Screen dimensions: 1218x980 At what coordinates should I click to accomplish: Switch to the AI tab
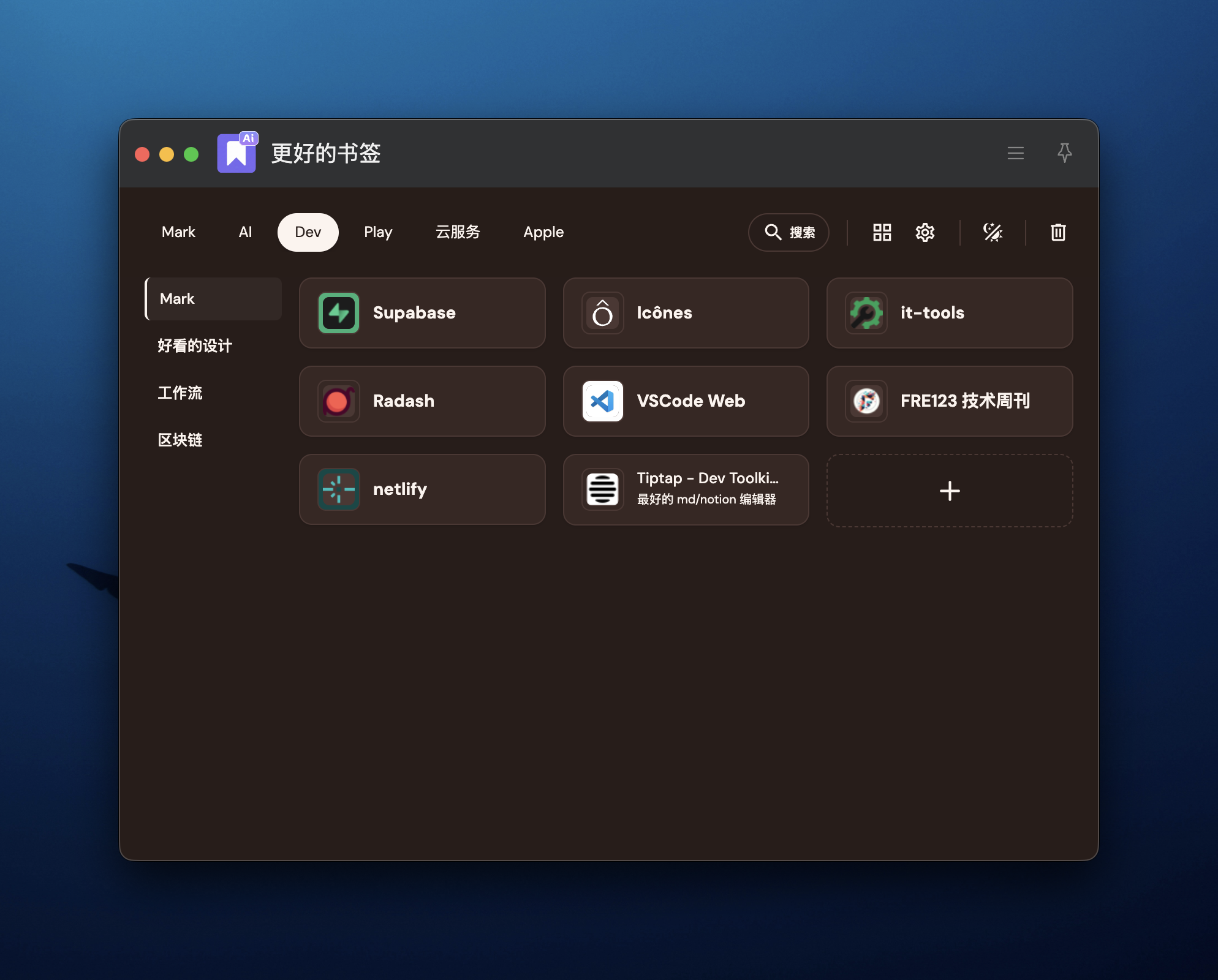245,232
